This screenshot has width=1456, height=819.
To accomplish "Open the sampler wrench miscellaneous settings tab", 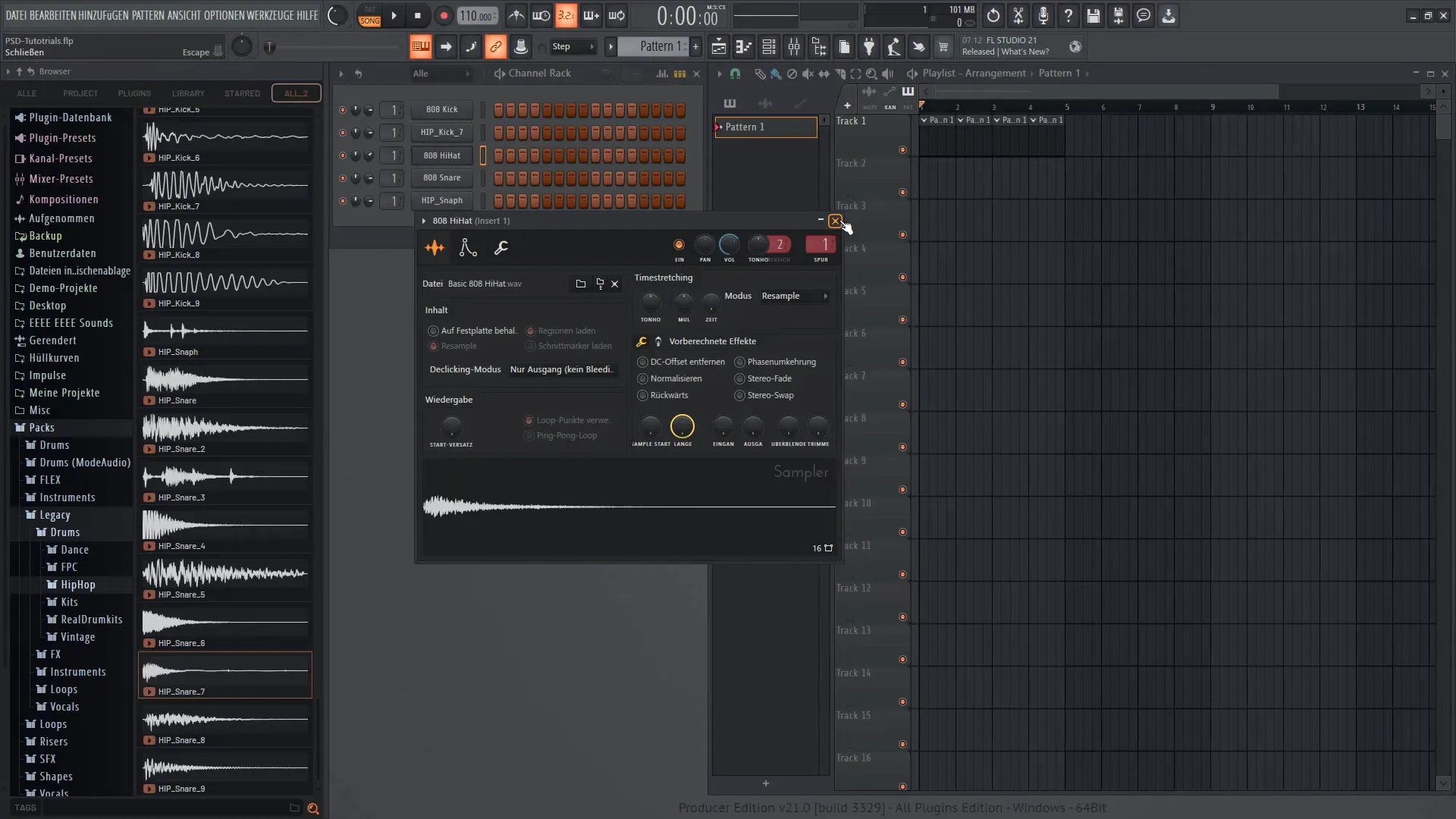I will [x=501, y=247].
